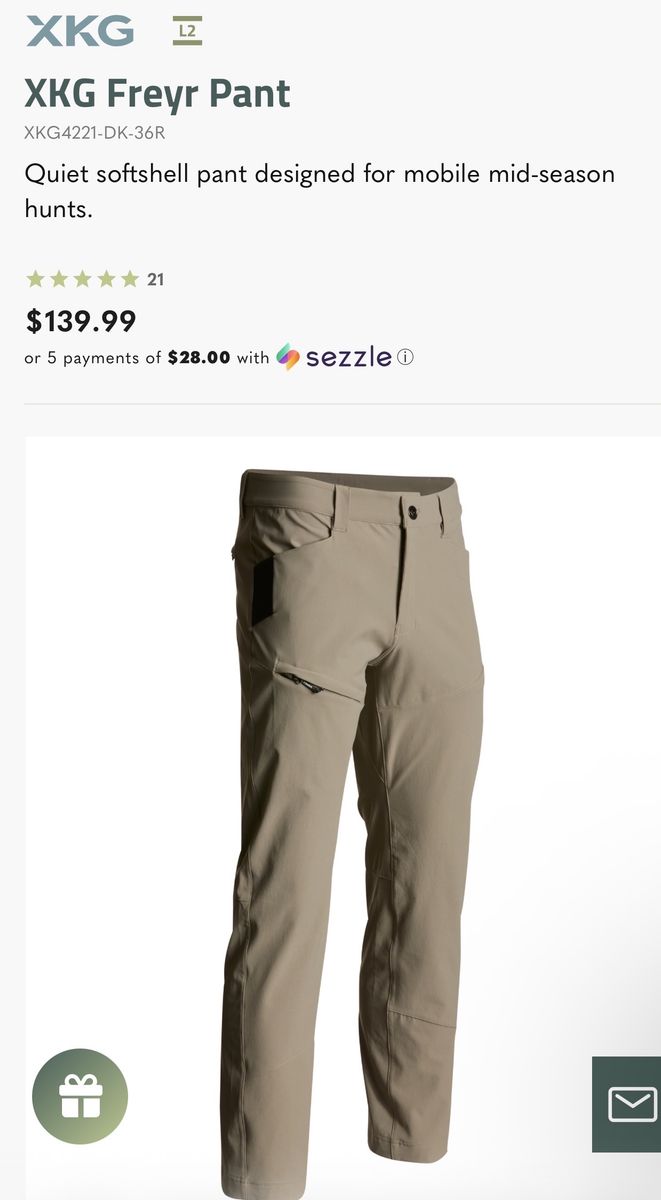Click the second rating star
This screenshot has width=661, height=1200.
[59, 279]
